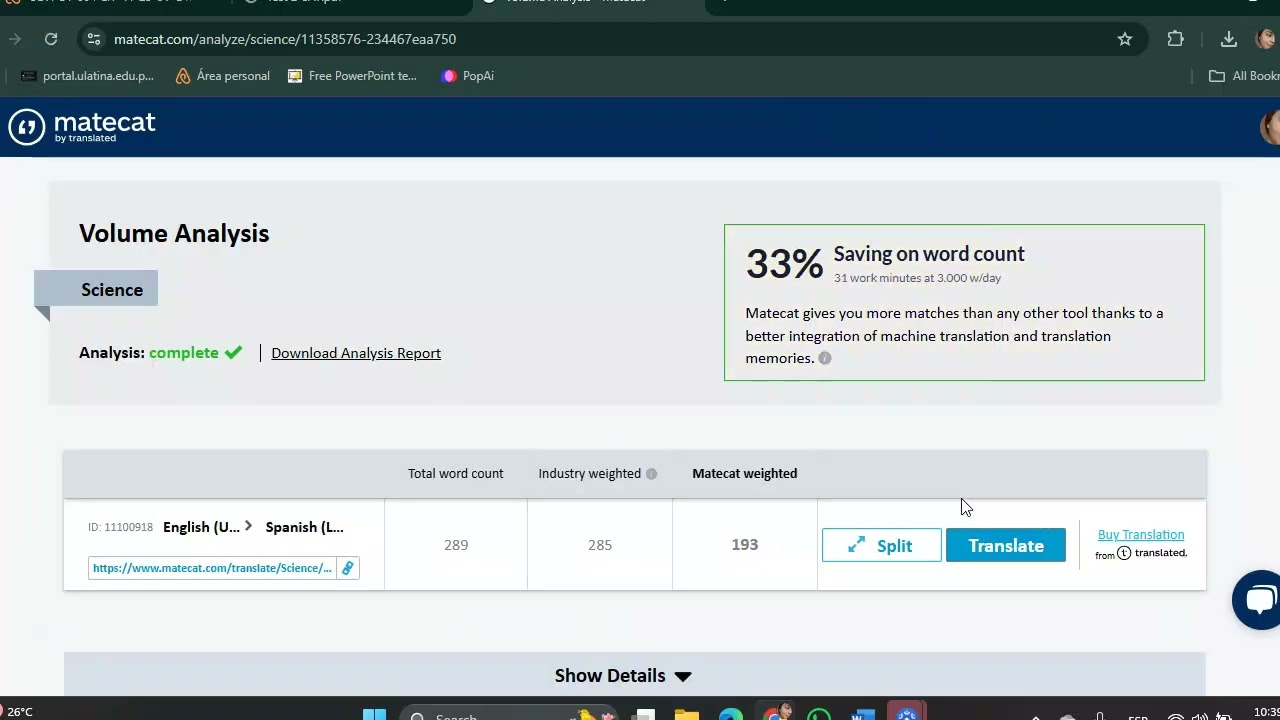Viewport: 1280px width, 720px height.
Task: Click the Buy Translation link
Action: pyautogui.click(x=1141, y=535)
